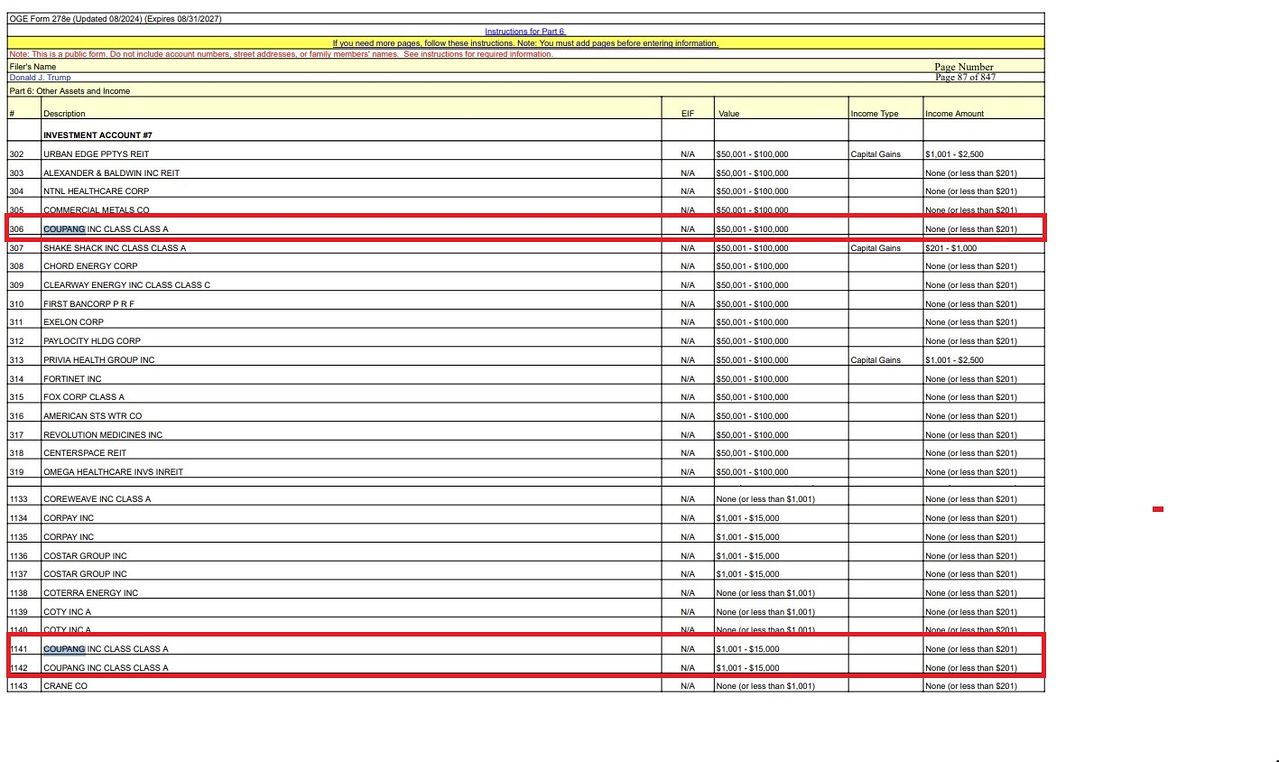Click the EIF column header
1279x762 pixels.
[x=687, y=114]
